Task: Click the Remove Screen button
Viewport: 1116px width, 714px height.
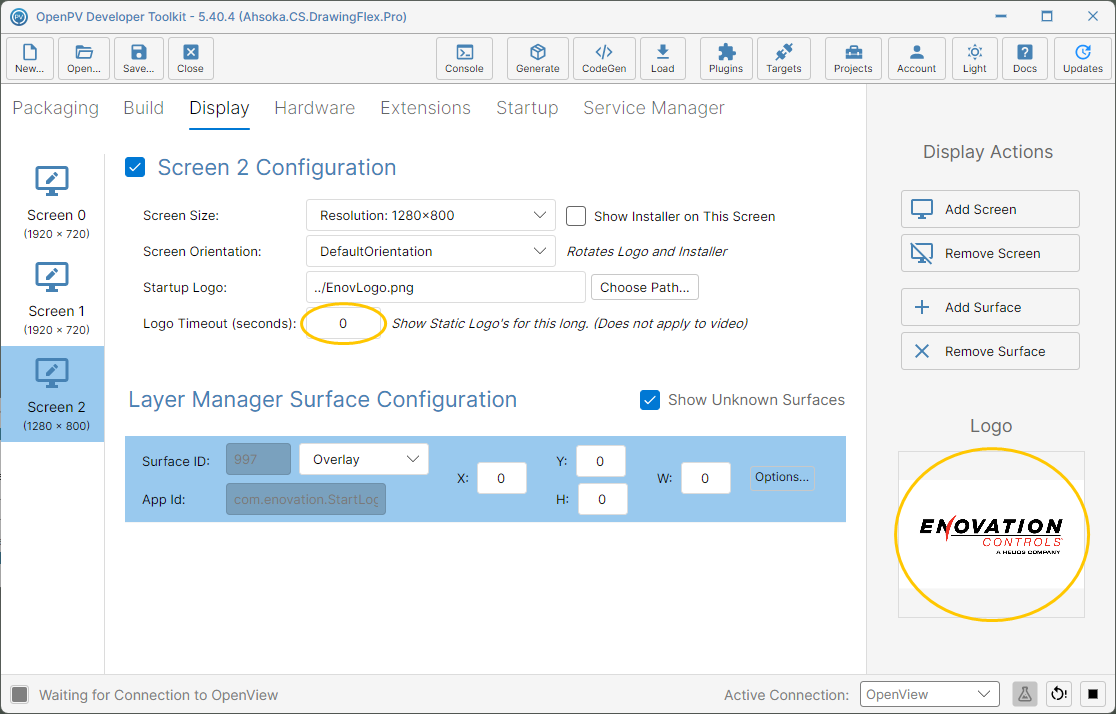Action: click(990, 253)
